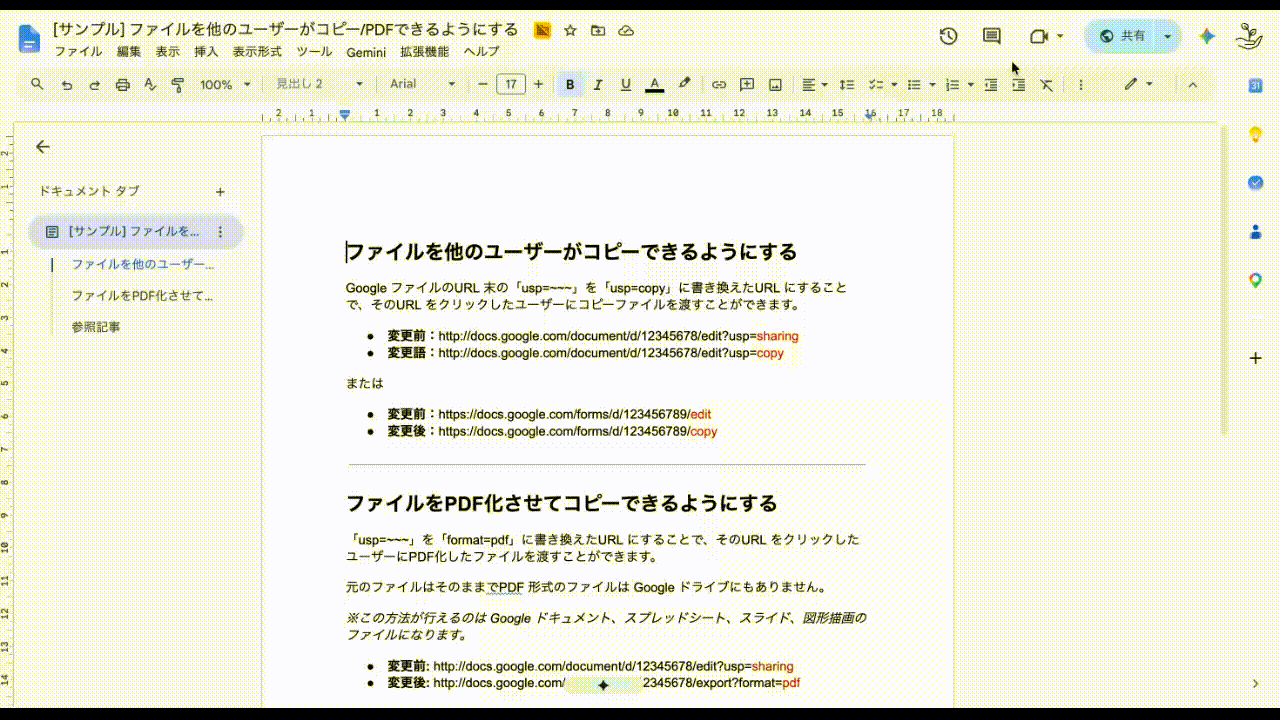Open the ツール menu
This screenshot has height=720, width=1280.
click(x=314, y=52)
